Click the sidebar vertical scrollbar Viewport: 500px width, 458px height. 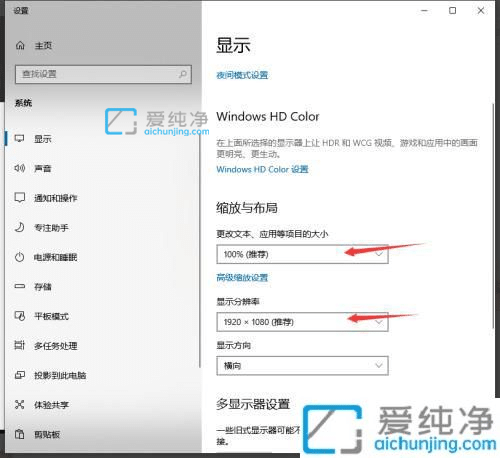point(200,250)
